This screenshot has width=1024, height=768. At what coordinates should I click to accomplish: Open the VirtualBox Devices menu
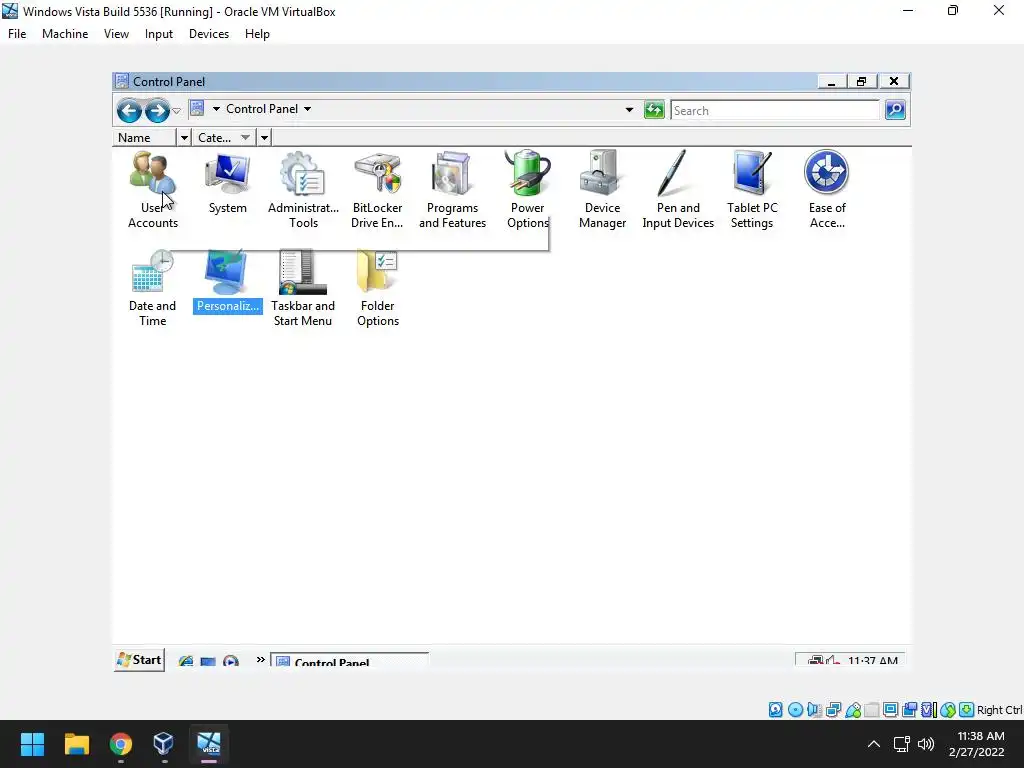click(209, 34)
